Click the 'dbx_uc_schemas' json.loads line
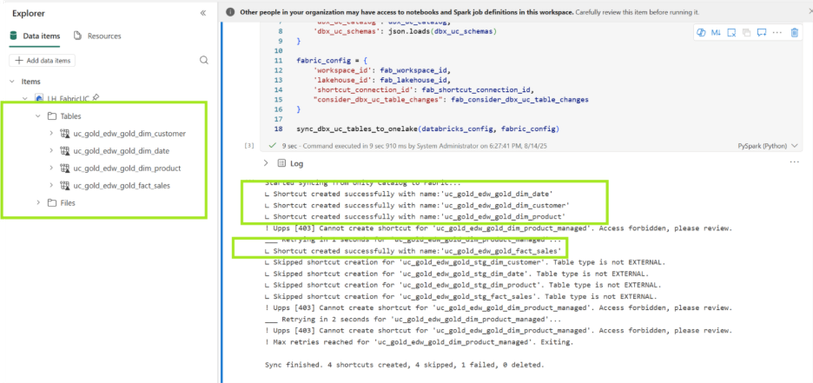This screenshot has width=813, height=383. (405, 31)
